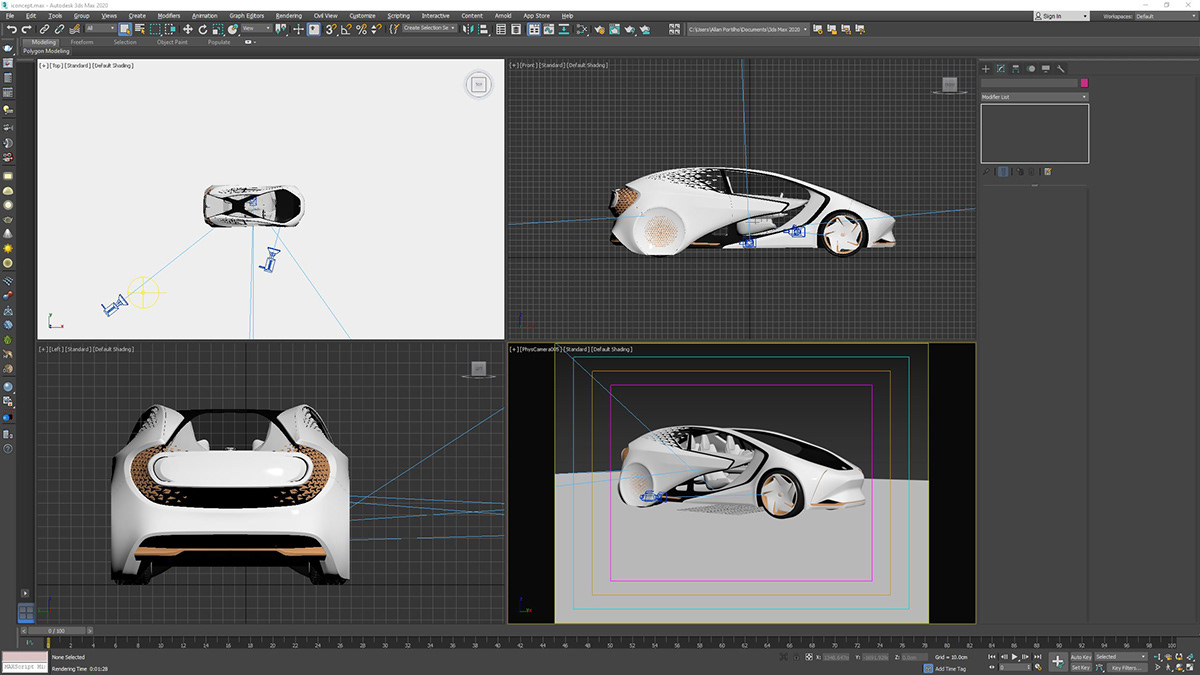
Task: Click the Undo icon in the toolbar
Action: coord(12,30)
